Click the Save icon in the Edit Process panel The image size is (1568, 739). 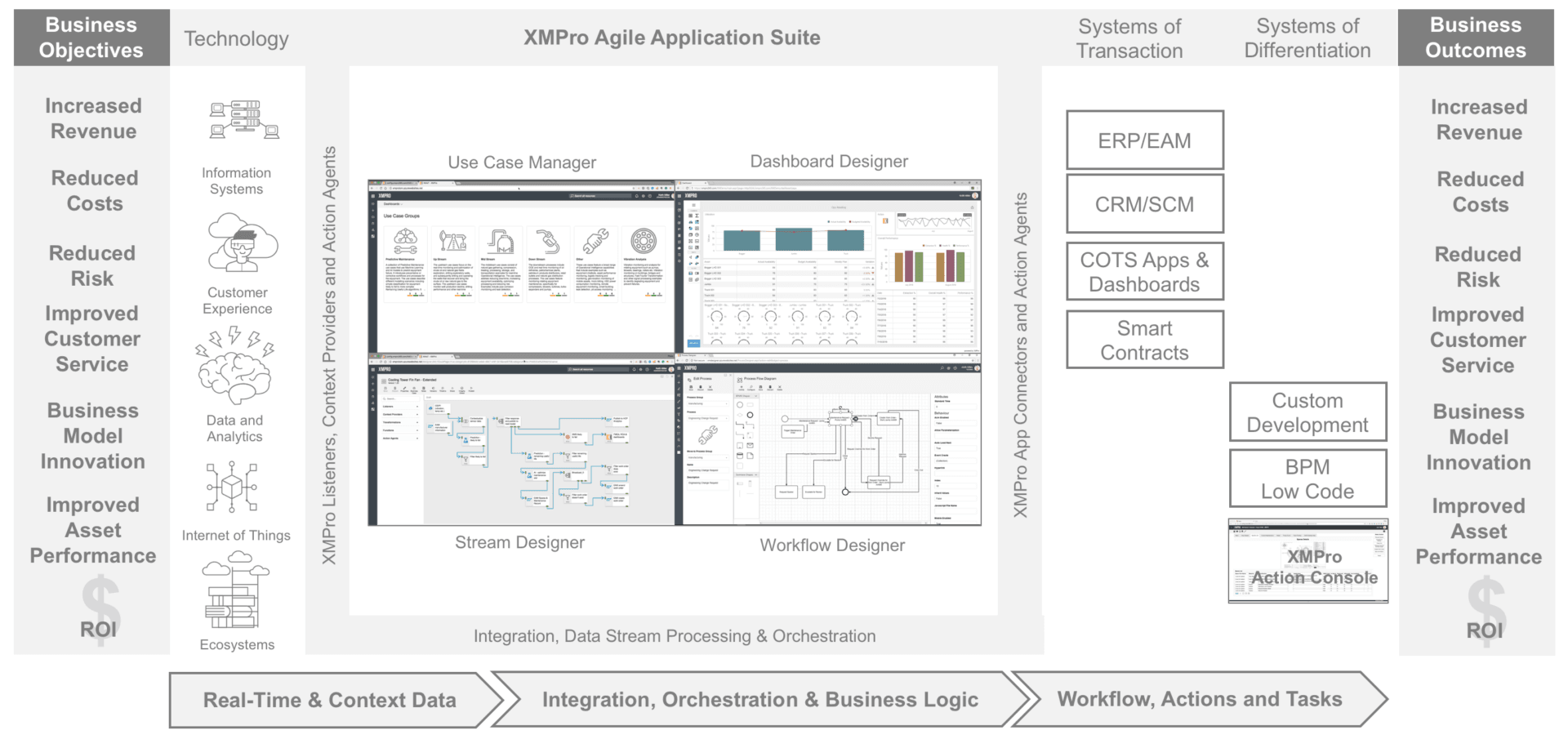pyautogui.click(x=691, y=388)
